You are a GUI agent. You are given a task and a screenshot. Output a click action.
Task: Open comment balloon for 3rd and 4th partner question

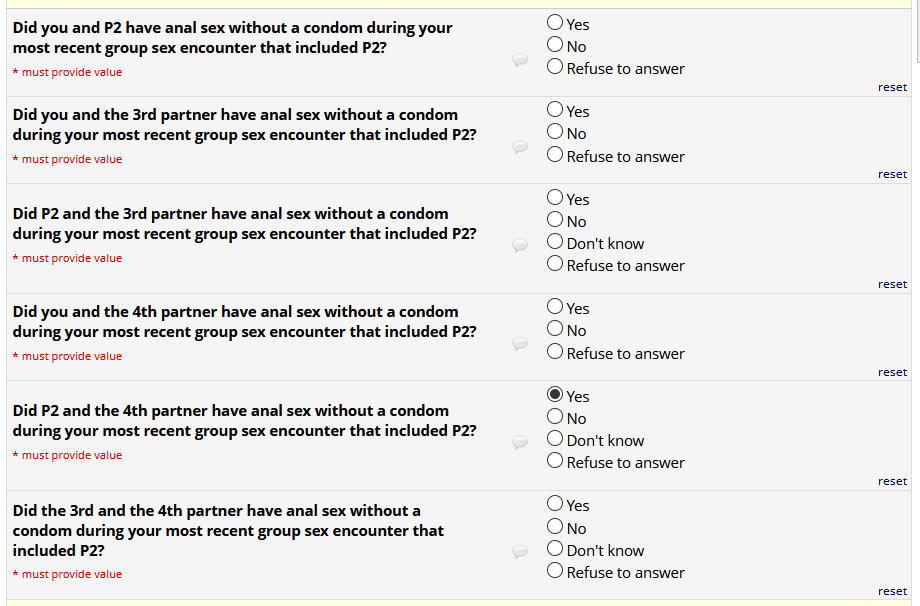click(520, 551)
